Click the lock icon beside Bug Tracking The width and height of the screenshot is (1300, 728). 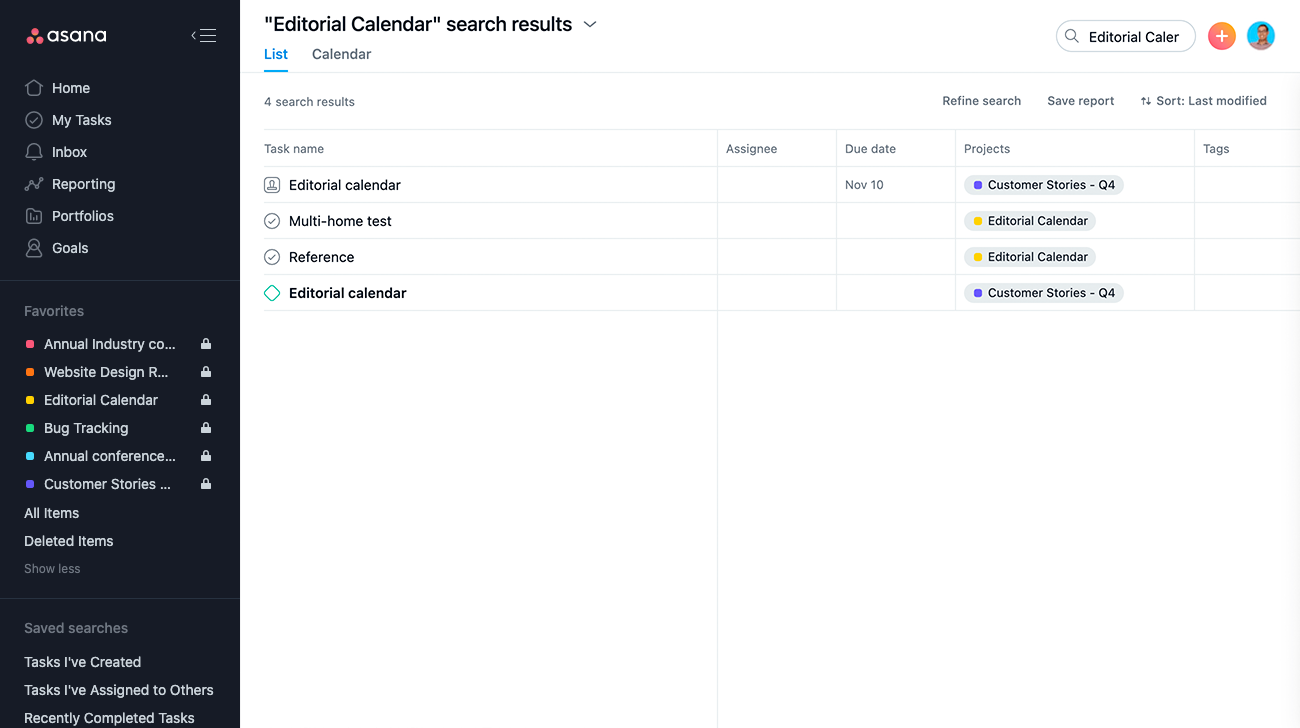point(206,428)
